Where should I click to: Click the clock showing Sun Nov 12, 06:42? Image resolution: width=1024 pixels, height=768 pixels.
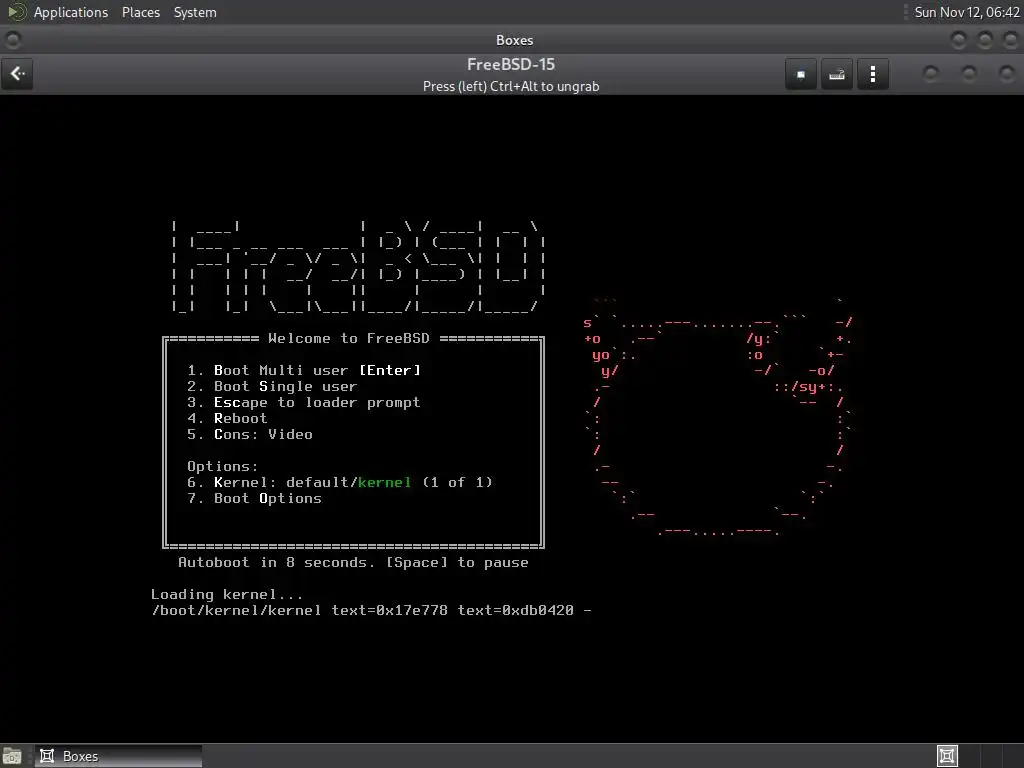coord(967,12)
